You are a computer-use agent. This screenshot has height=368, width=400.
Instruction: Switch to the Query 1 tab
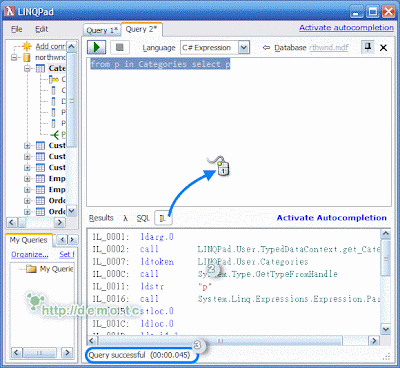(102, 30)
